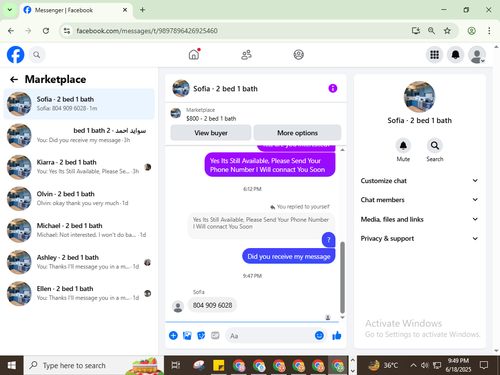Reload the Messenger page
This screenshot has height=375, width=500.
click(46, 31)
